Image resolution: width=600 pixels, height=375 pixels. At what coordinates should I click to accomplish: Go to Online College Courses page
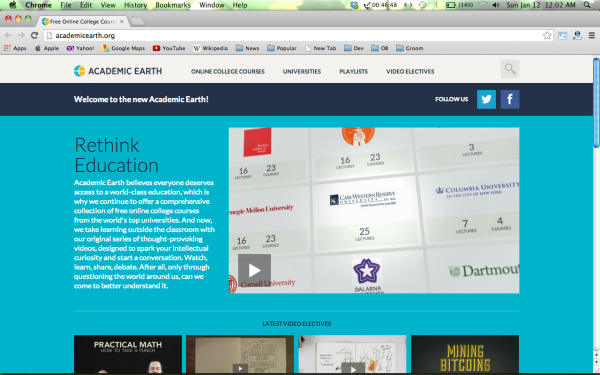[x=228, y=72]
